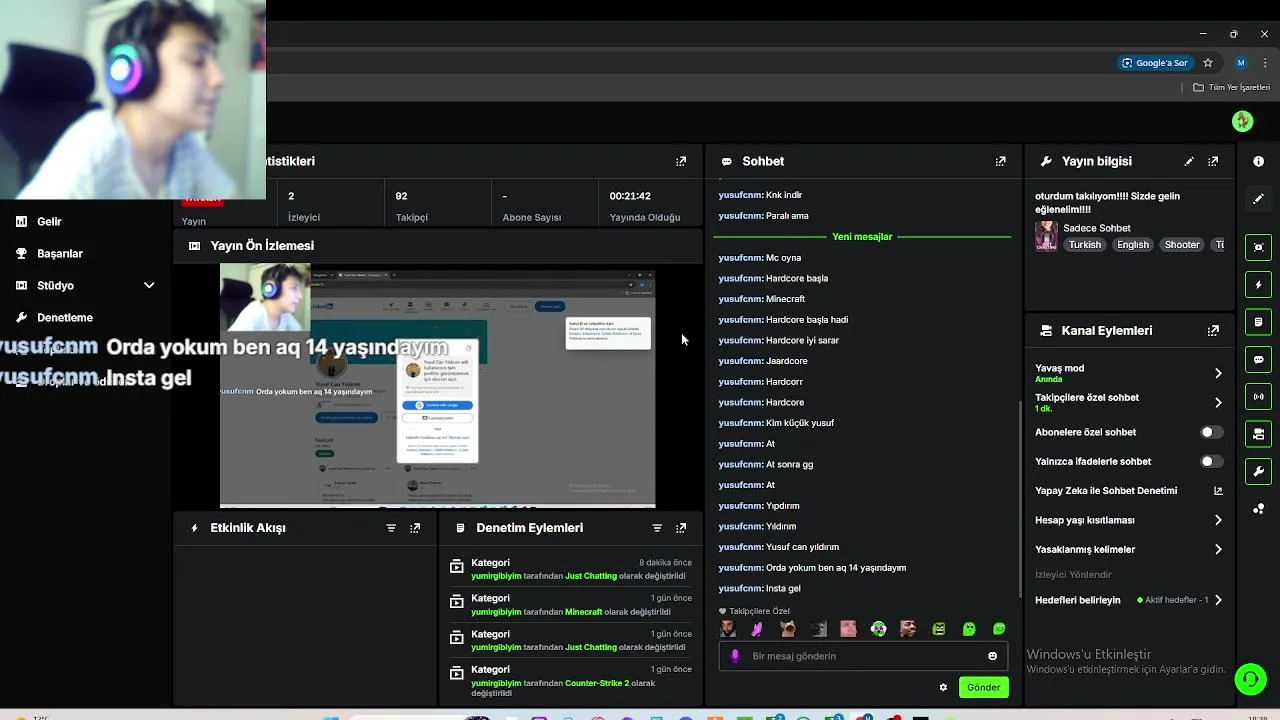The width and height of the screenshot is (1280, 720).
Task: Open the browser profile M avatar
Action: [x=1241, y=62]
